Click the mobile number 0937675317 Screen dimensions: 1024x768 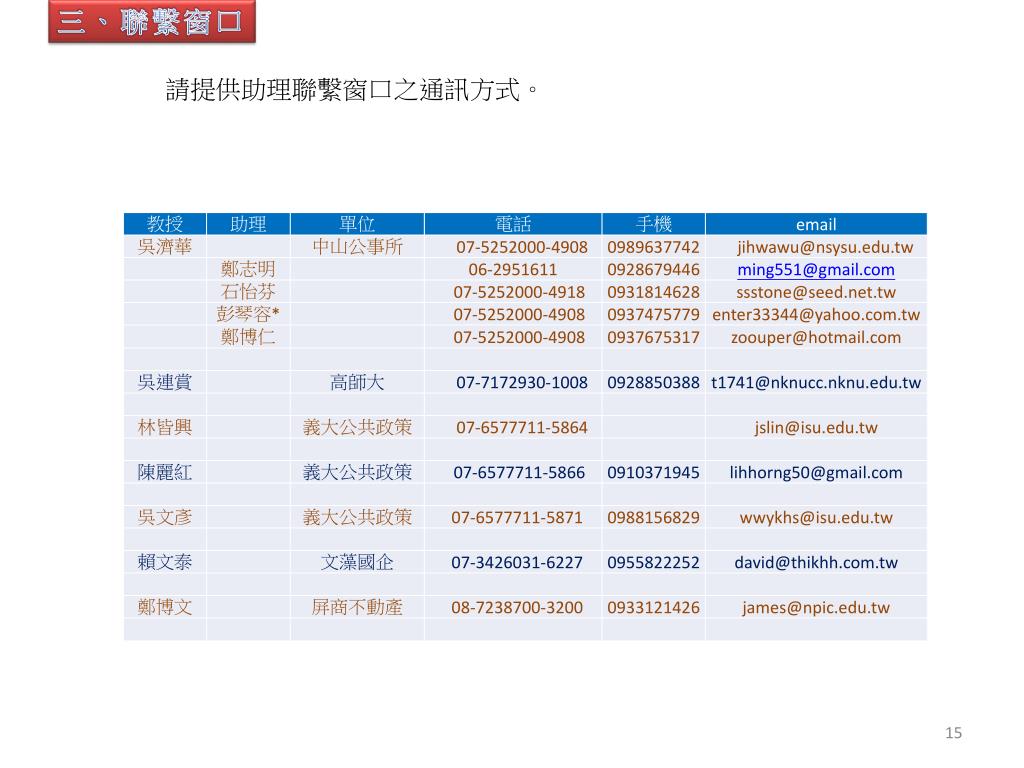[653, 338]
